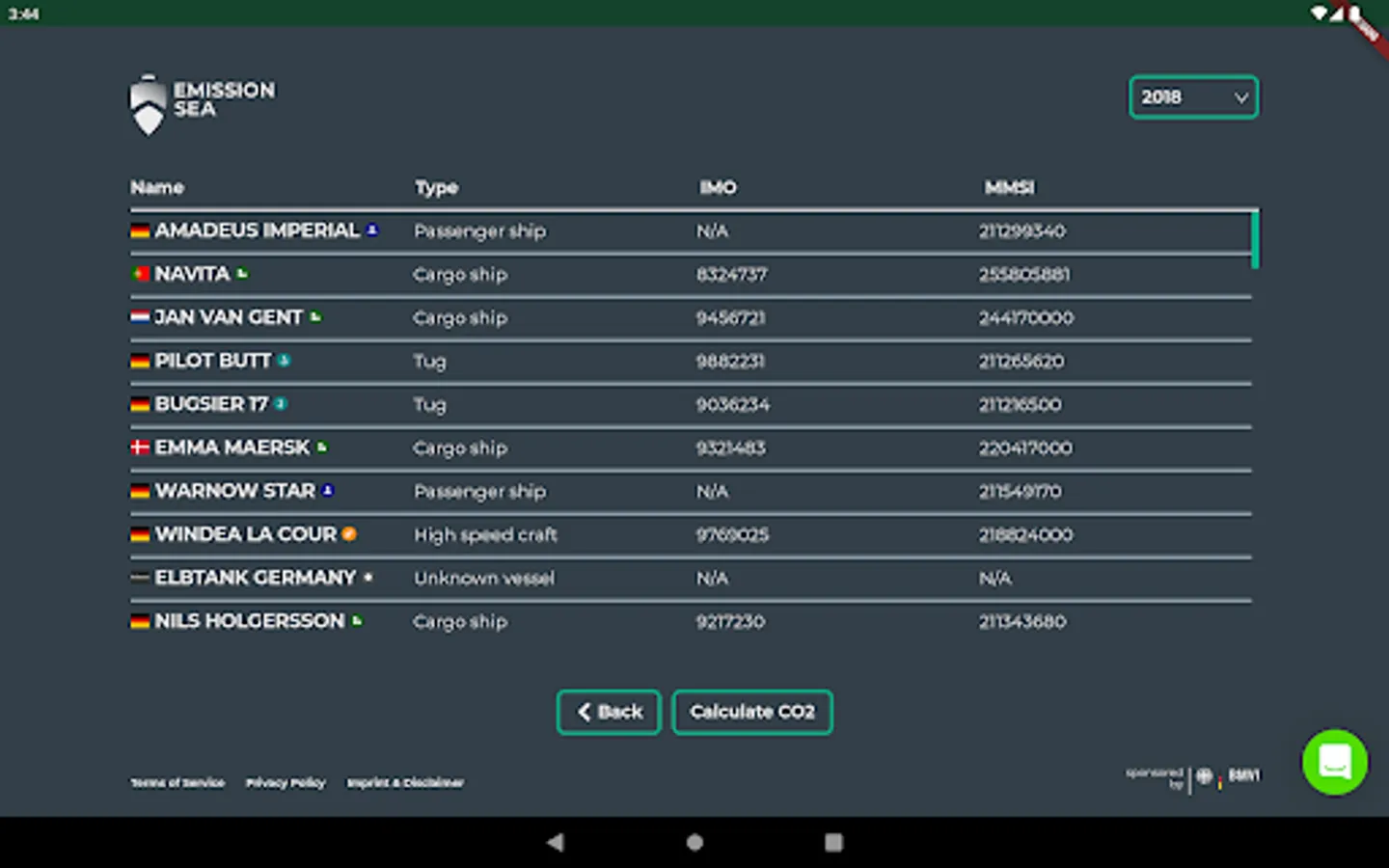The width and height of the screenshot is (1389, 868).
Task: Click the ship badge after WARNOW STAR
Action: [328, 490]
